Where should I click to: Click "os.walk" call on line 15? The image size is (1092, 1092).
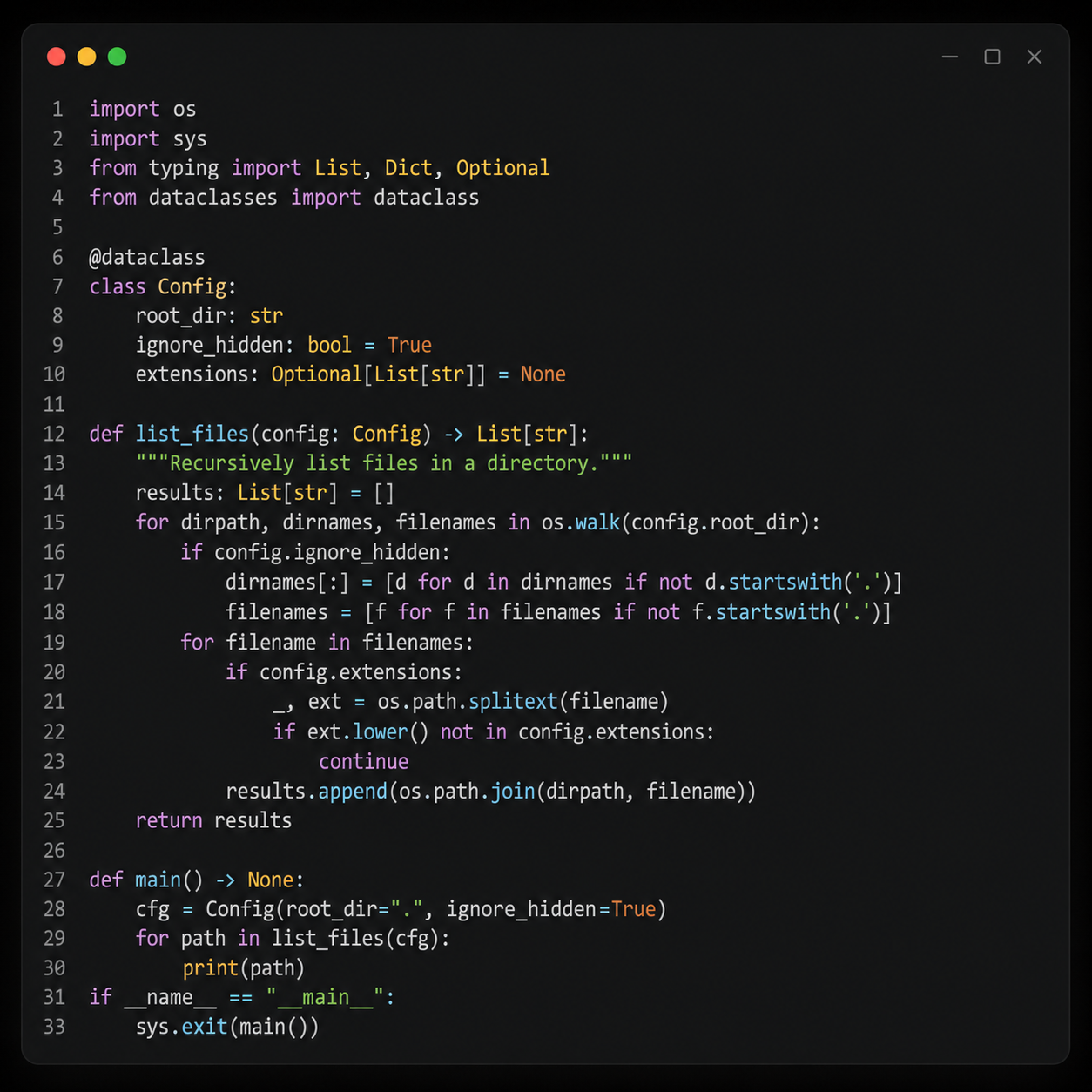[x=581, y=522]
